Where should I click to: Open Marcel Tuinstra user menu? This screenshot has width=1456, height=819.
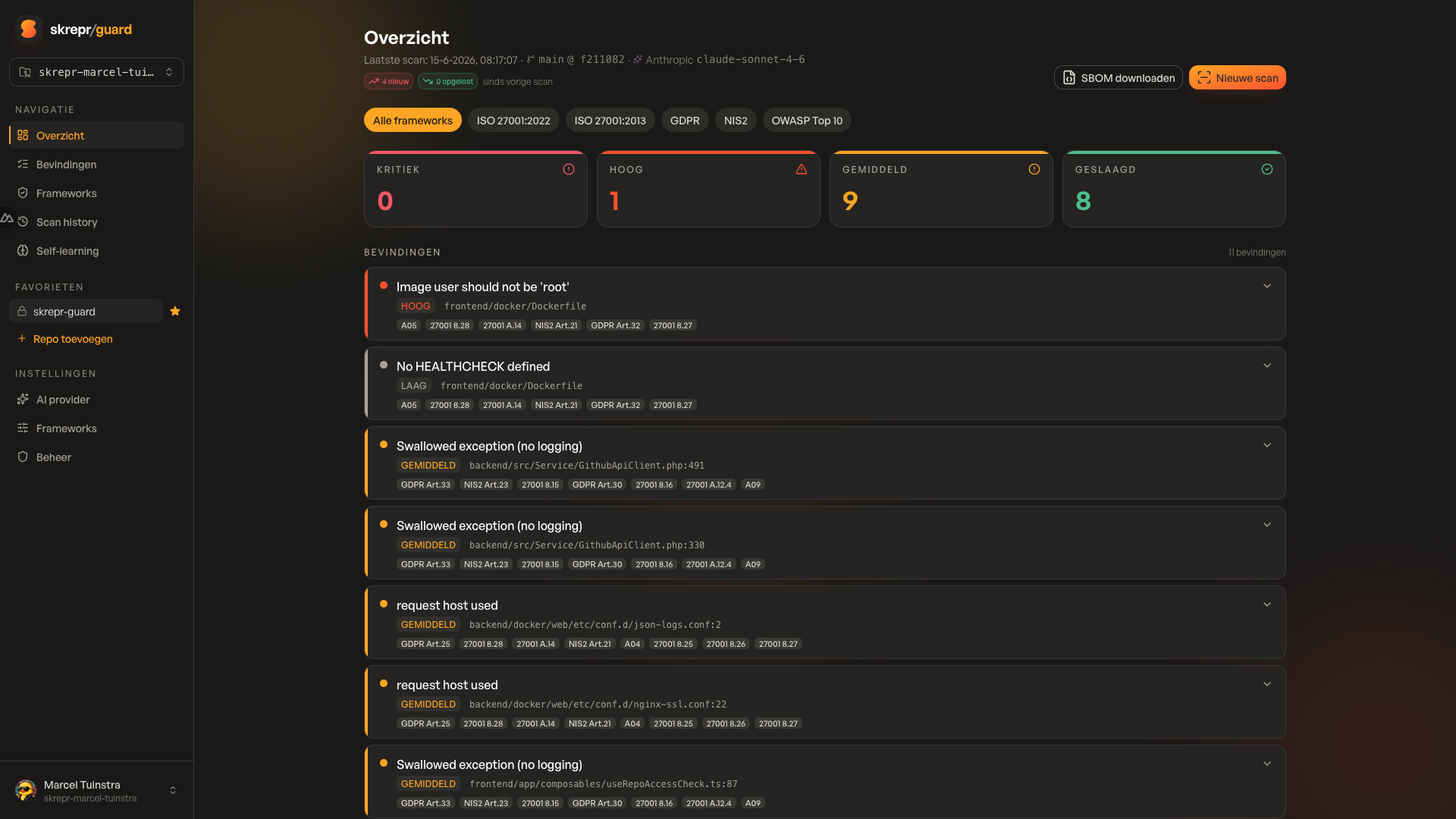pos(96,790)
